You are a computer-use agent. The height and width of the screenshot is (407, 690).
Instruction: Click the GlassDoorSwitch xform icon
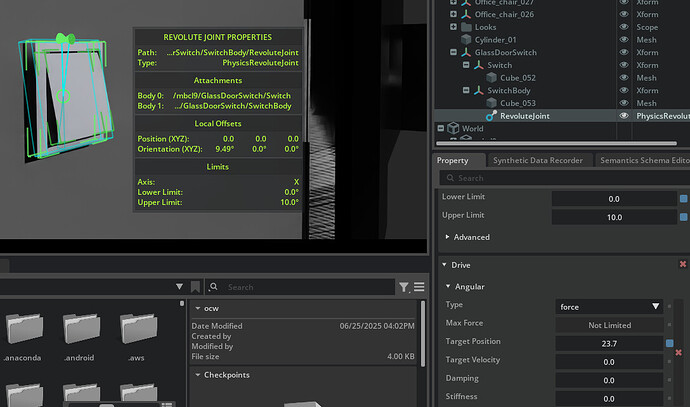(466, 52)
